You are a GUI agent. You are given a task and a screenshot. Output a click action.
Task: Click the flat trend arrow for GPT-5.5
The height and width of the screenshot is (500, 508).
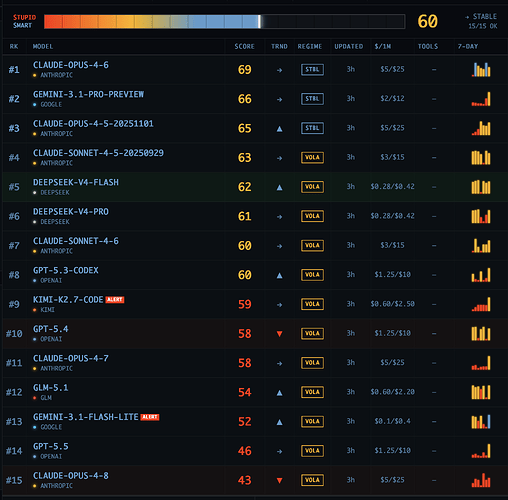279,451
